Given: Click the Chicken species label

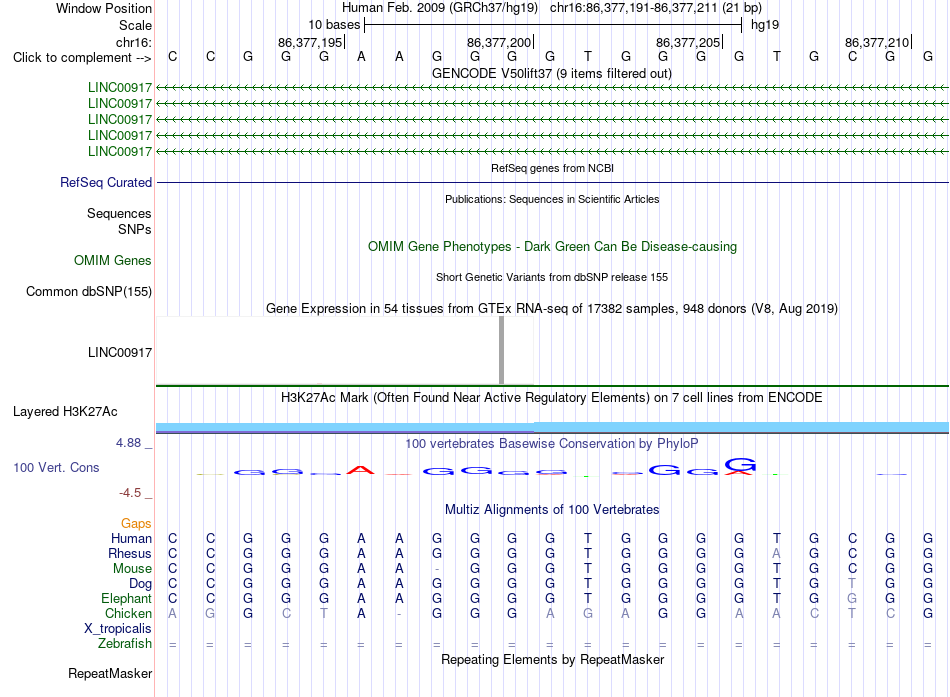Looking at the screenshot, I should pos(128,613).
